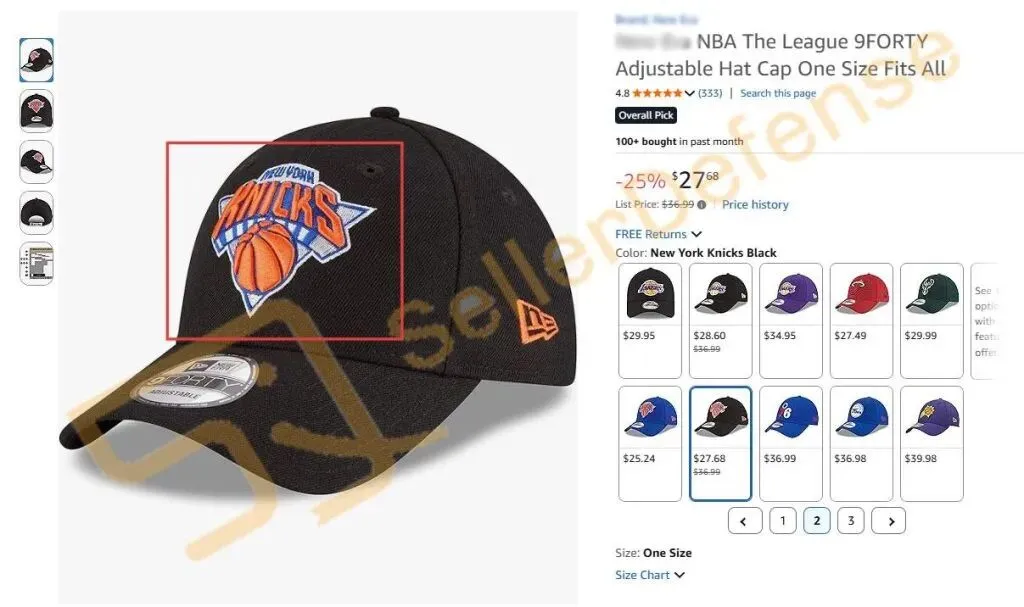Select color page 1

pyautogui.click(x=783, y=521)
